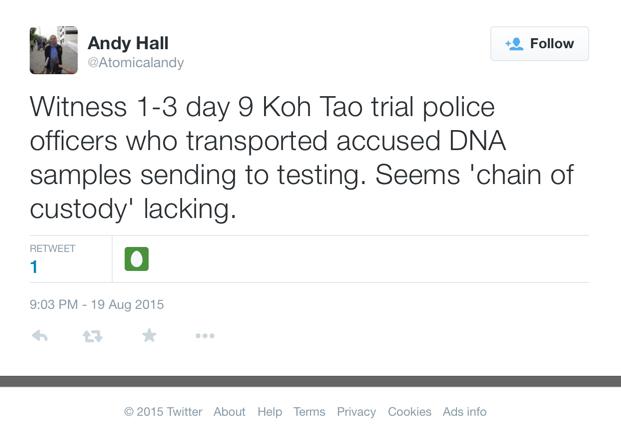Click the reply arrow icon

pyautogui.click(x=40, y=336)
